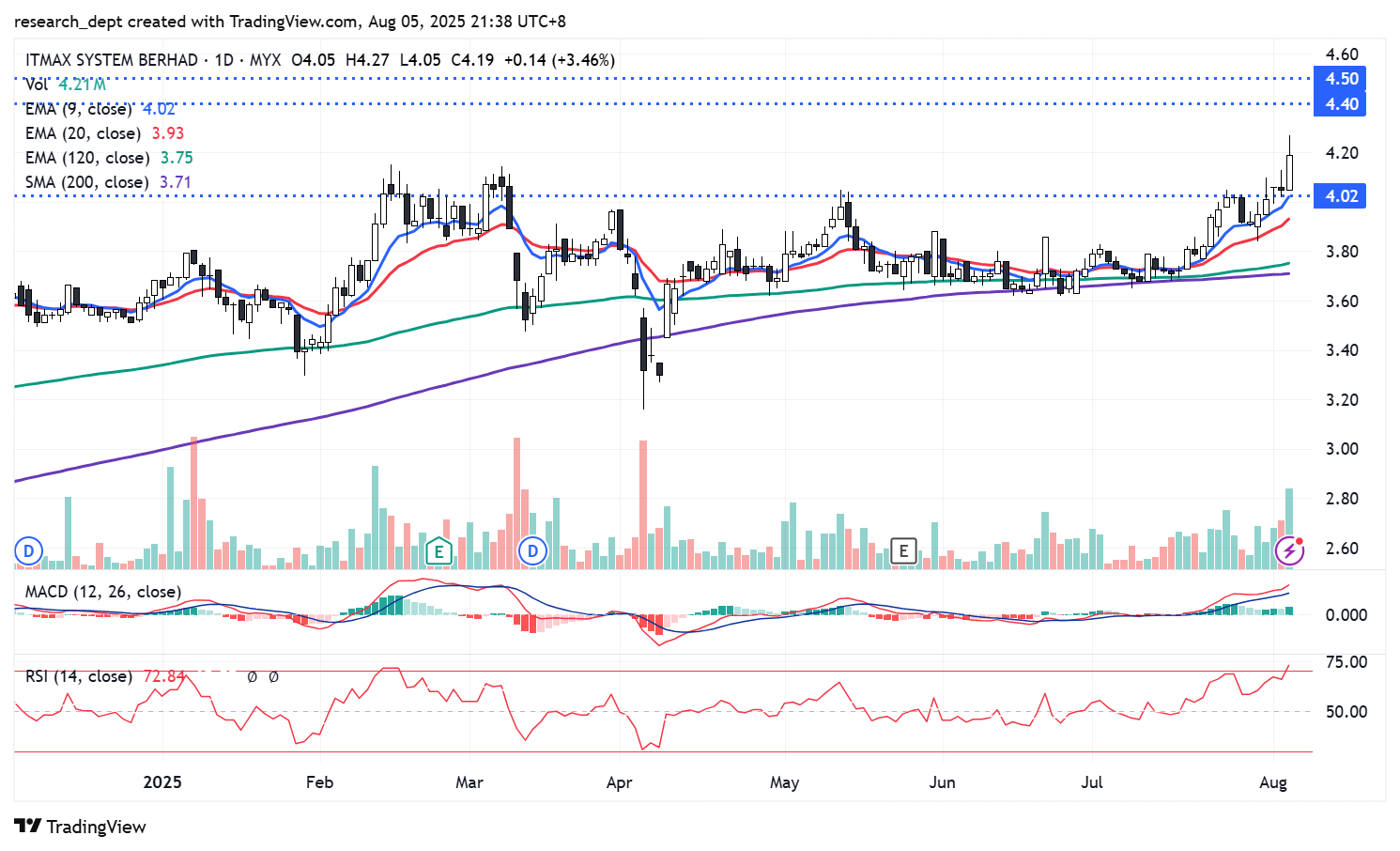
Task: Click the gray earnings E marker near June
Action: (903, 551)
